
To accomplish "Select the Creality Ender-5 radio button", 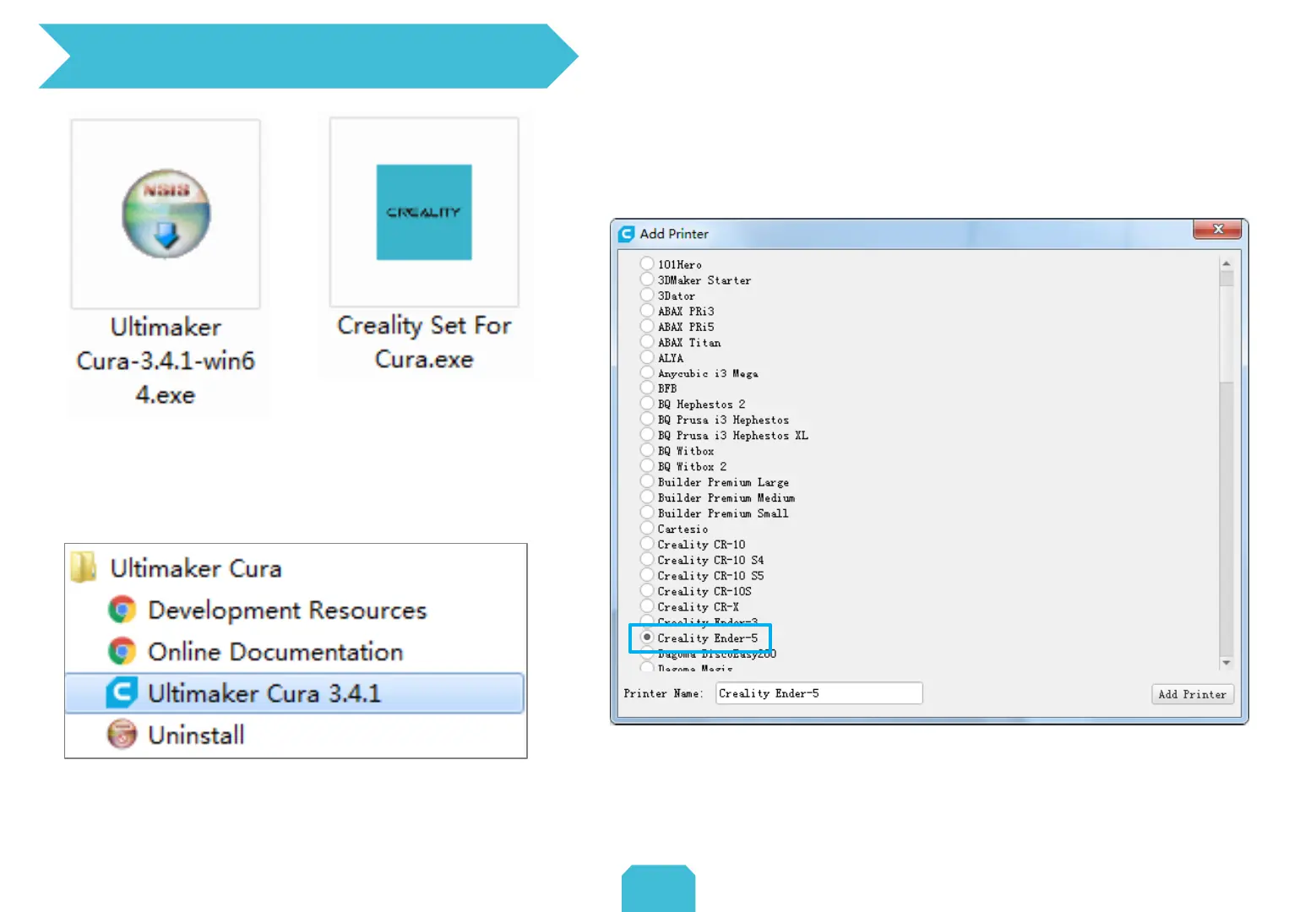I will point(647,638).
